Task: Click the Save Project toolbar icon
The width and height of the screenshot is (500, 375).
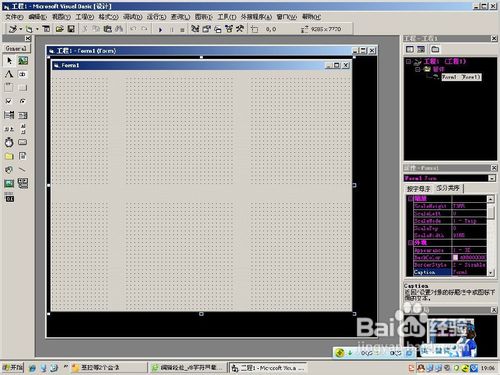Action: [71, 29]
